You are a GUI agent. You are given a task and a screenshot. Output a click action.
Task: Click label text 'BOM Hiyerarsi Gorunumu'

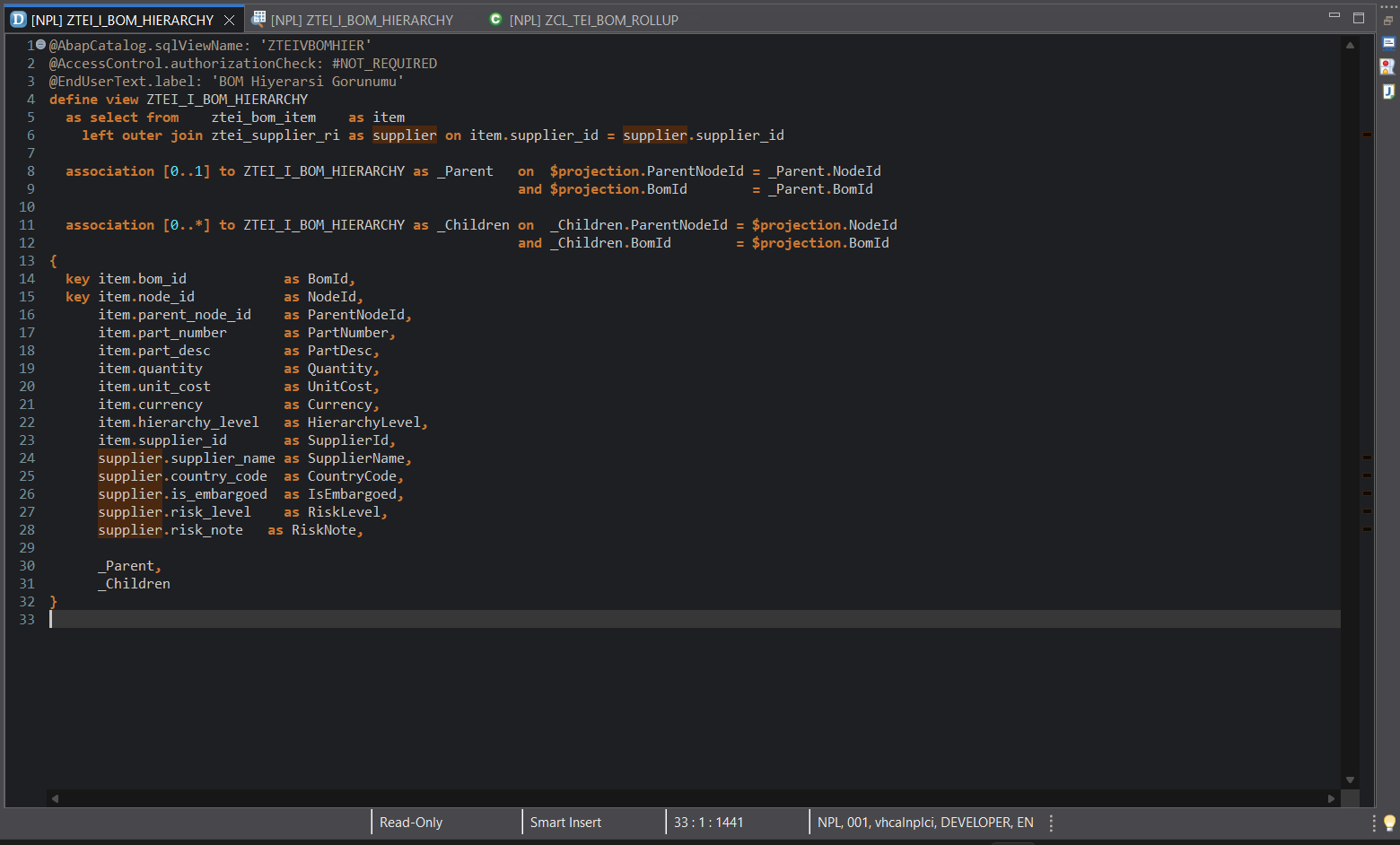(x=308, y=82)
